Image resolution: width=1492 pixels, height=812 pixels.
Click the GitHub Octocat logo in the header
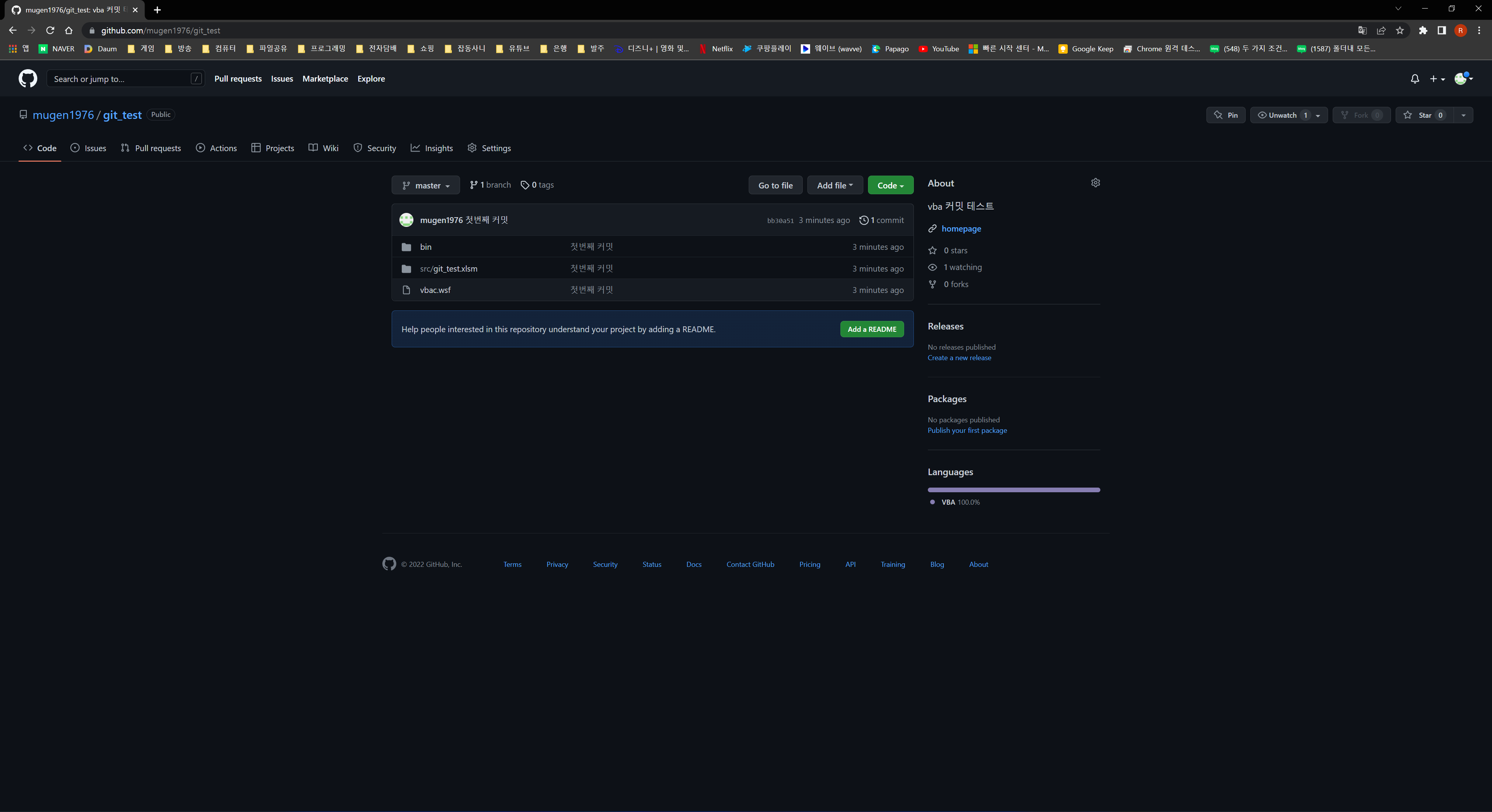tap(27, 79)
